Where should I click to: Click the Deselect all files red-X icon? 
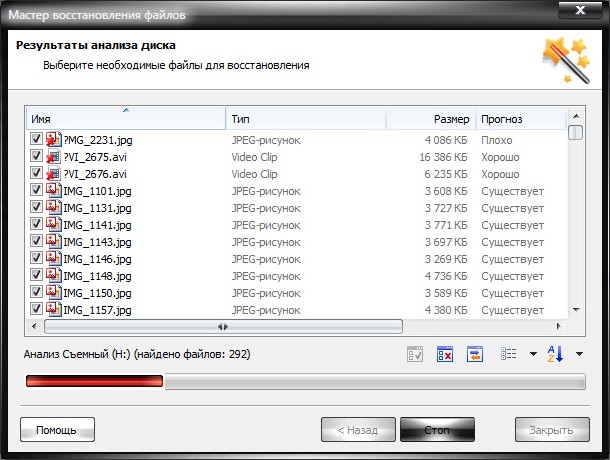(x=445, y=354)
